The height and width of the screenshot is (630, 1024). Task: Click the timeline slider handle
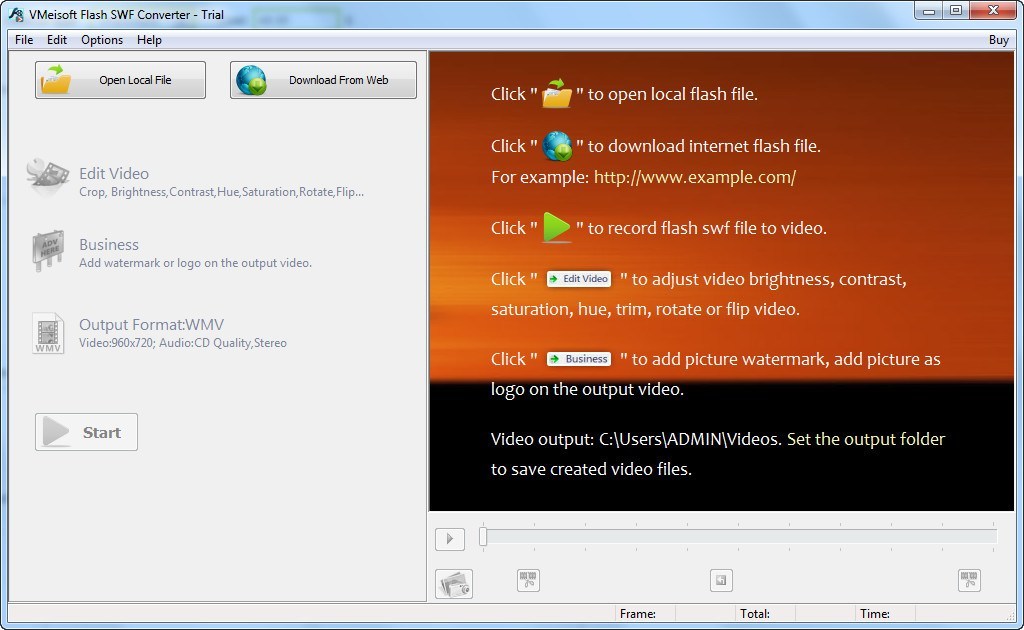pos(483,537)
